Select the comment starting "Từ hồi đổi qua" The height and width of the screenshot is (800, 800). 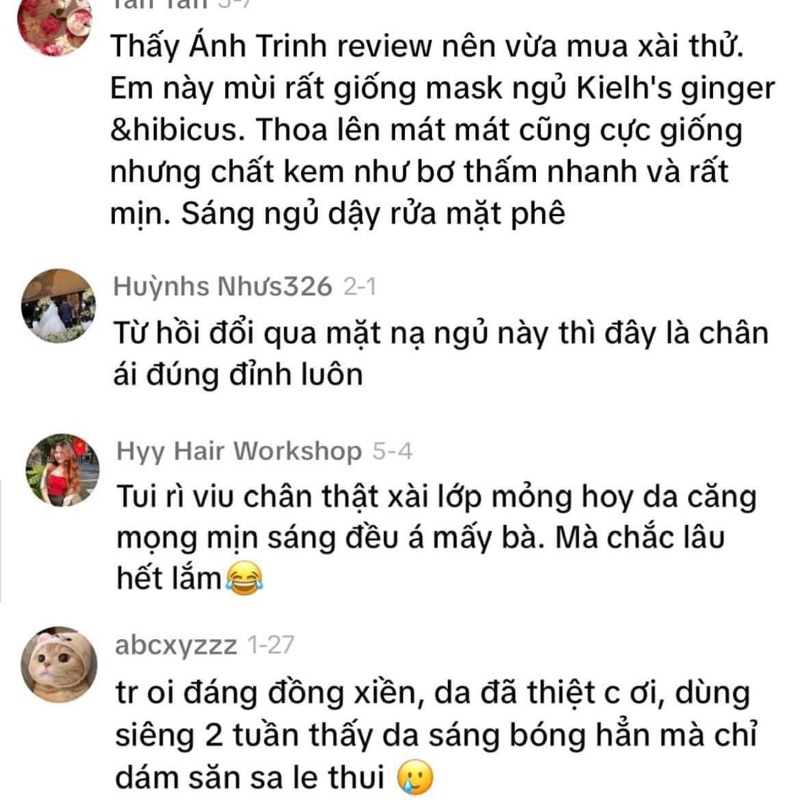[441, 354]
